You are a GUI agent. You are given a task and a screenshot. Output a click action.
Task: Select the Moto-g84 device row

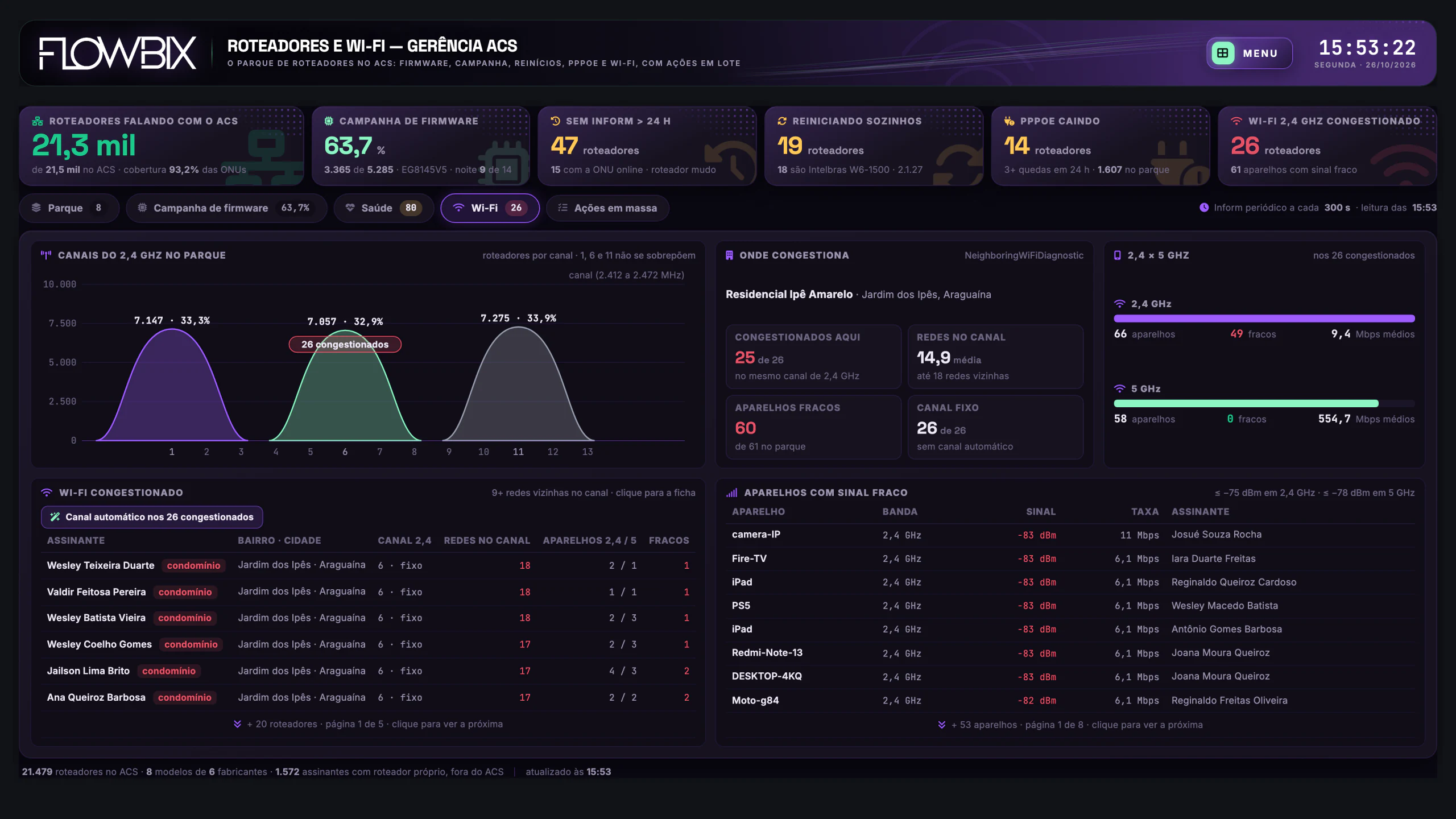pos(1070,700)
